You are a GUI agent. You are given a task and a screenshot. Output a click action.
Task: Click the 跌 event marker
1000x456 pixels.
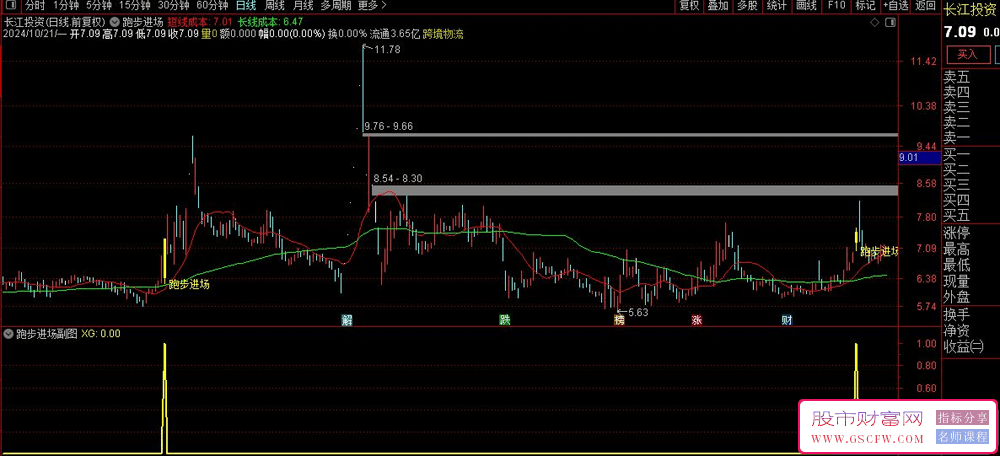[x=504, y=320]
